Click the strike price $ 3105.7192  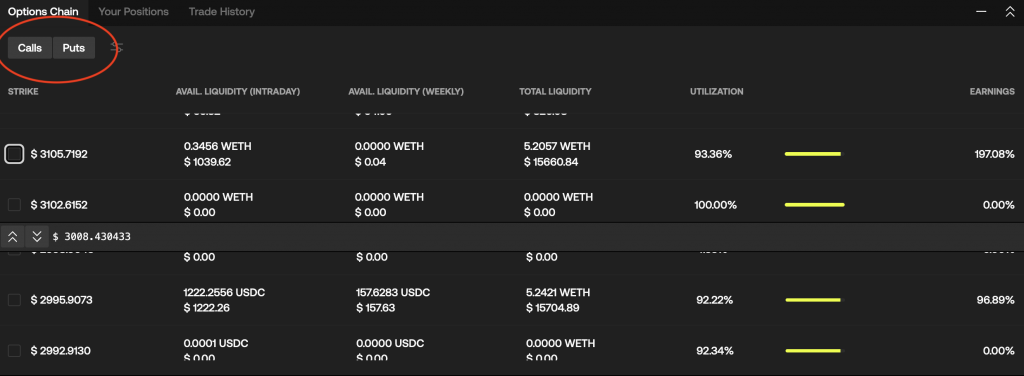pos(59,155)
